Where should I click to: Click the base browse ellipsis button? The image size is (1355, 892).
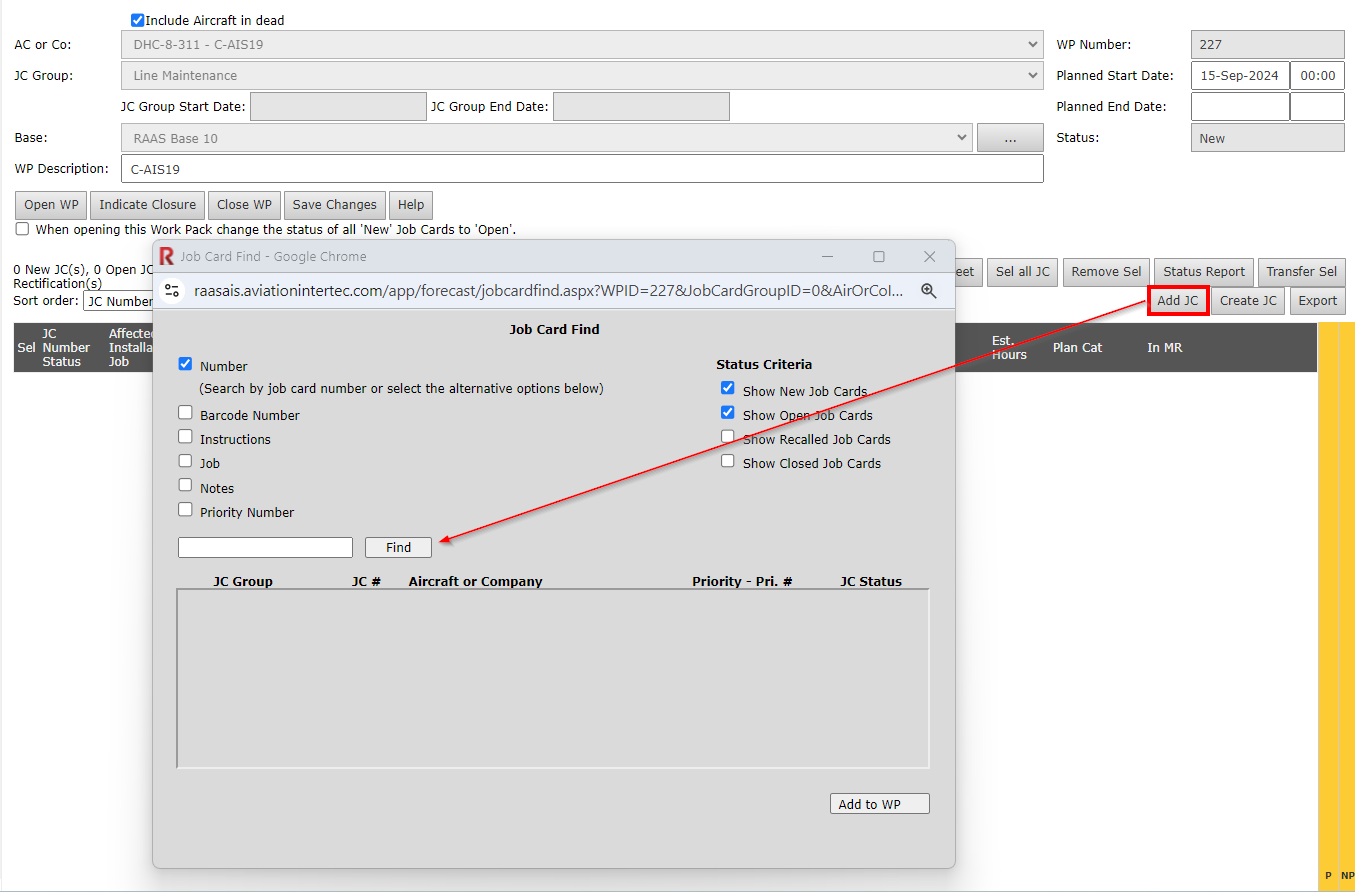(1009, 139)
